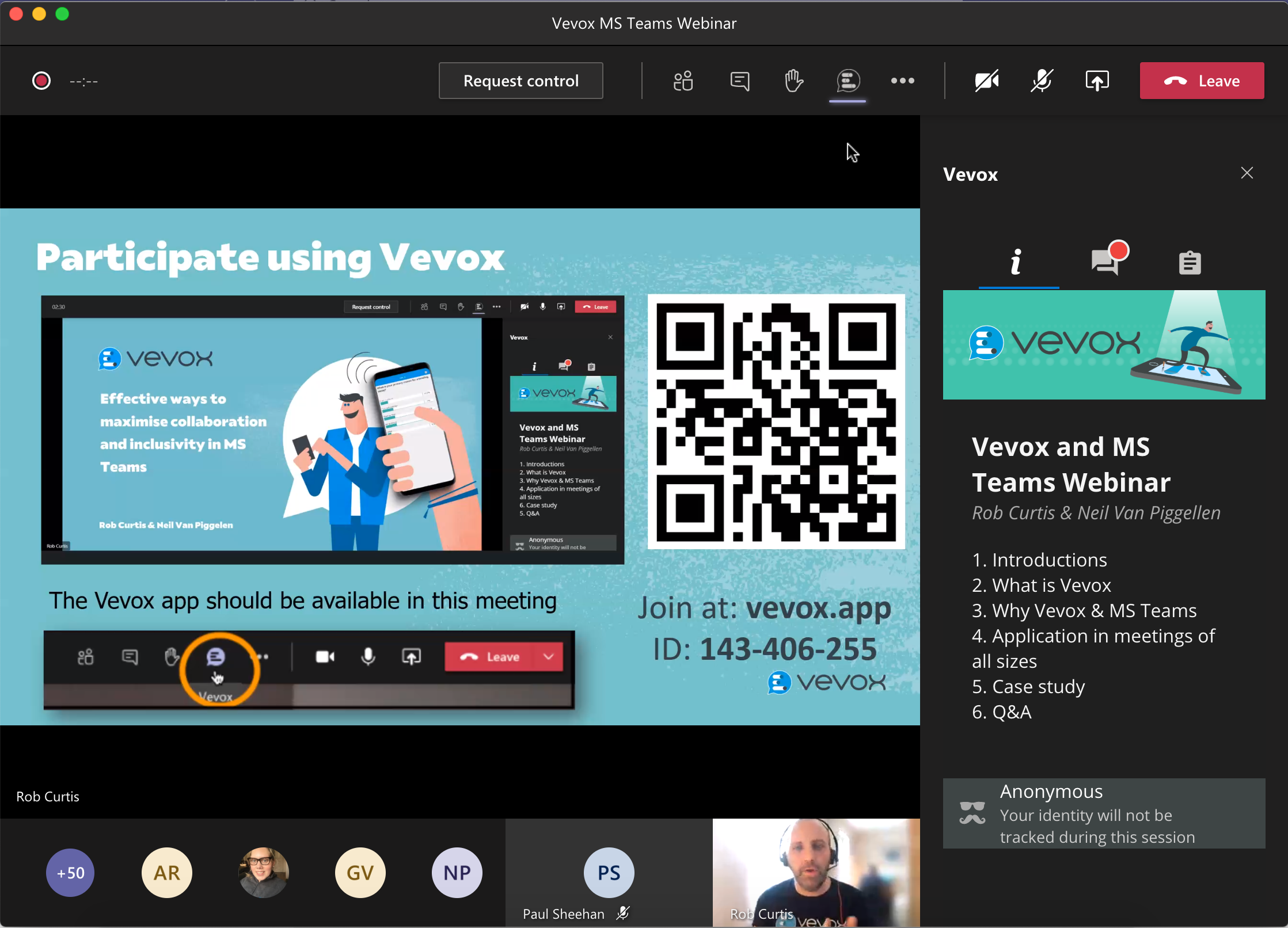Select the NP participant avatar
Screen dimensions: 1288x928
pyautogui.click(x=457, y=873)
